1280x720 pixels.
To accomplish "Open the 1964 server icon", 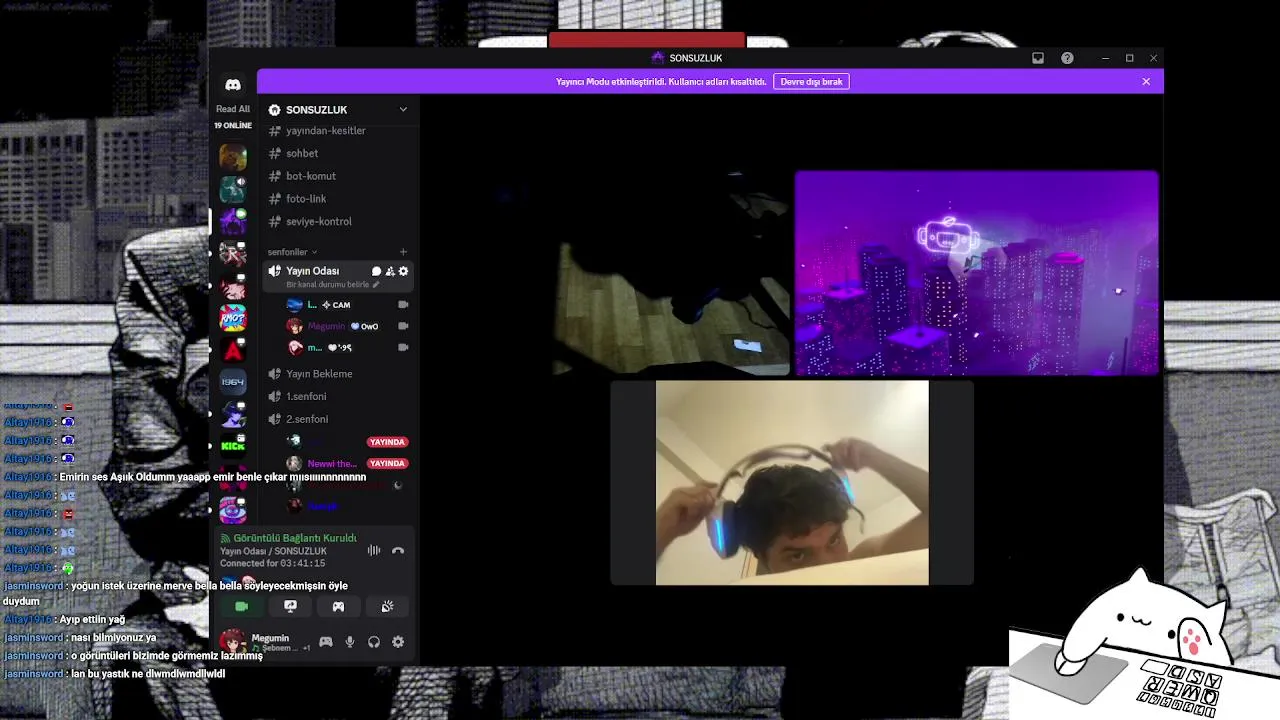I will (233, 382).
